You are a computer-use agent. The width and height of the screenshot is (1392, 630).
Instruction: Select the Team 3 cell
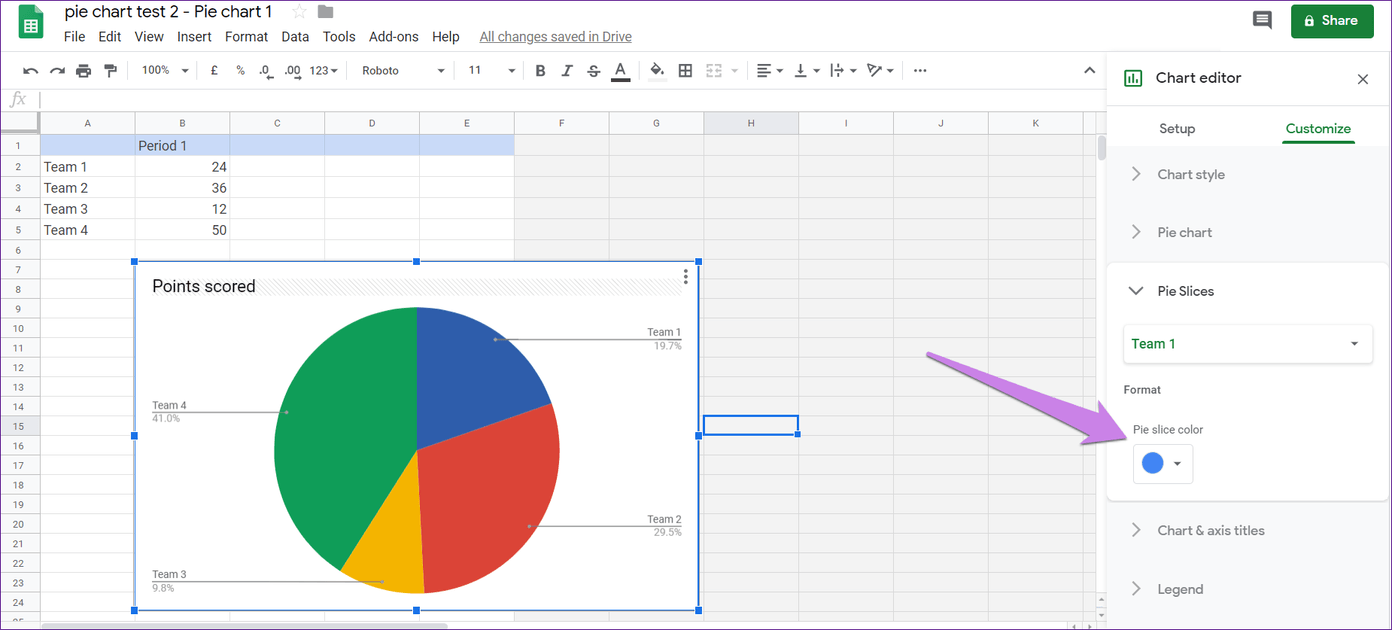point(88,209)
